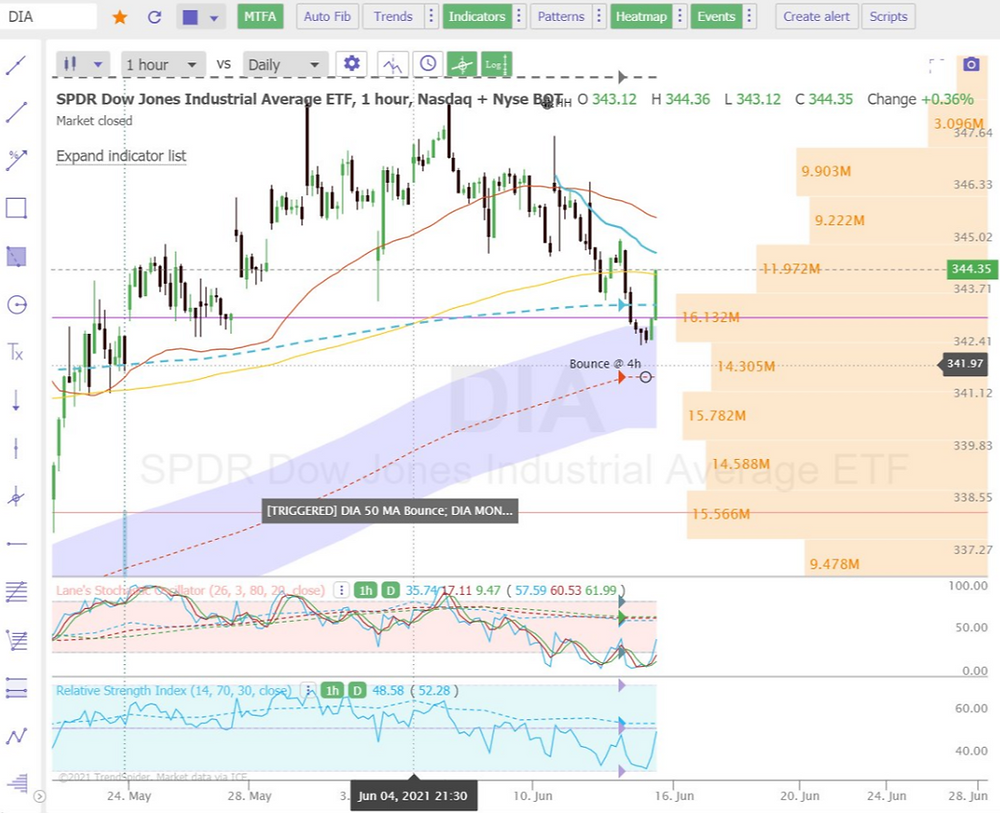Click the Create alert button
Screen dimensions: 1000x813
click(816, 17)
